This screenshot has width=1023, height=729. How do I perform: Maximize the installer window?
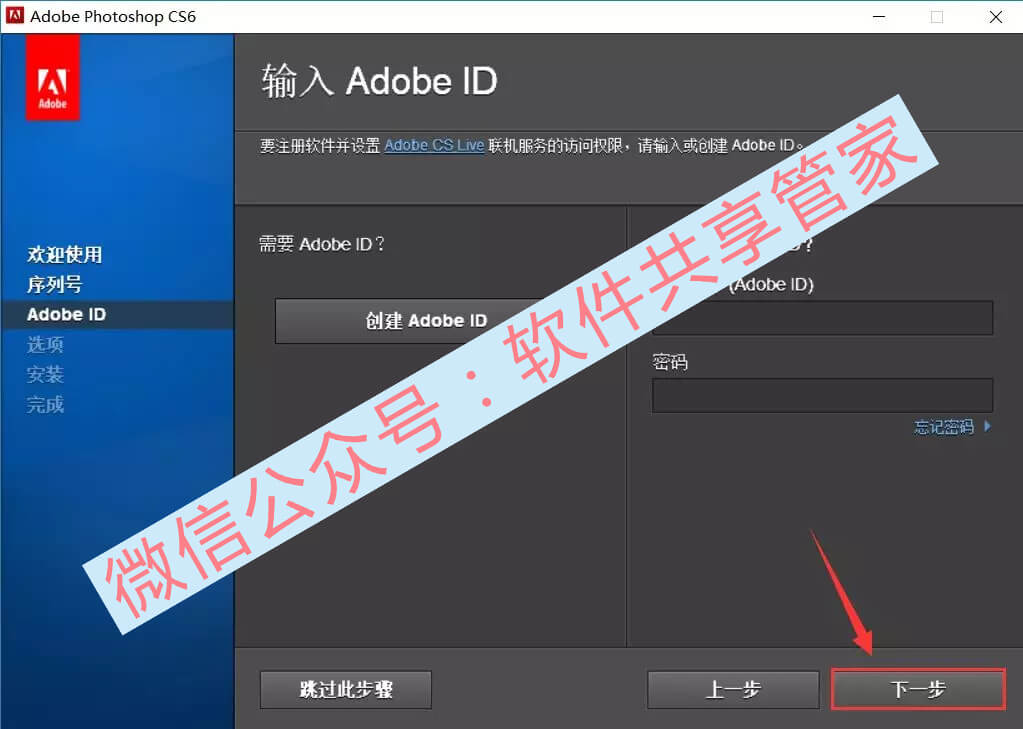tap(937, 16)
